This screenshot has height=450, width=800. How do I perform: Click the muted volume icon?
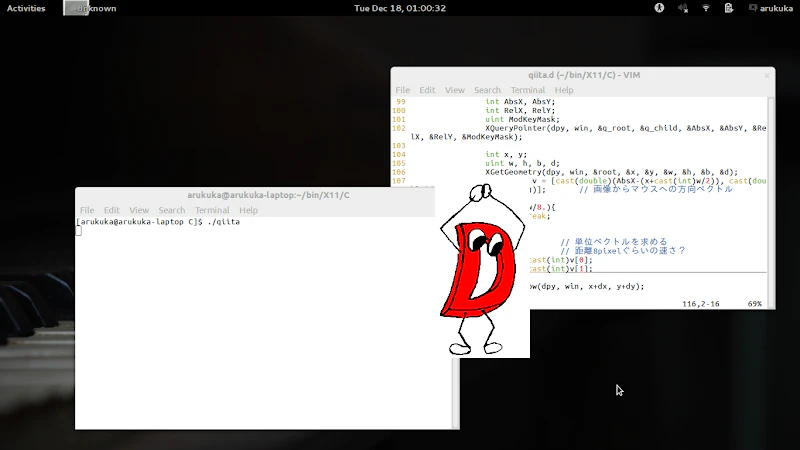point(683,8)
